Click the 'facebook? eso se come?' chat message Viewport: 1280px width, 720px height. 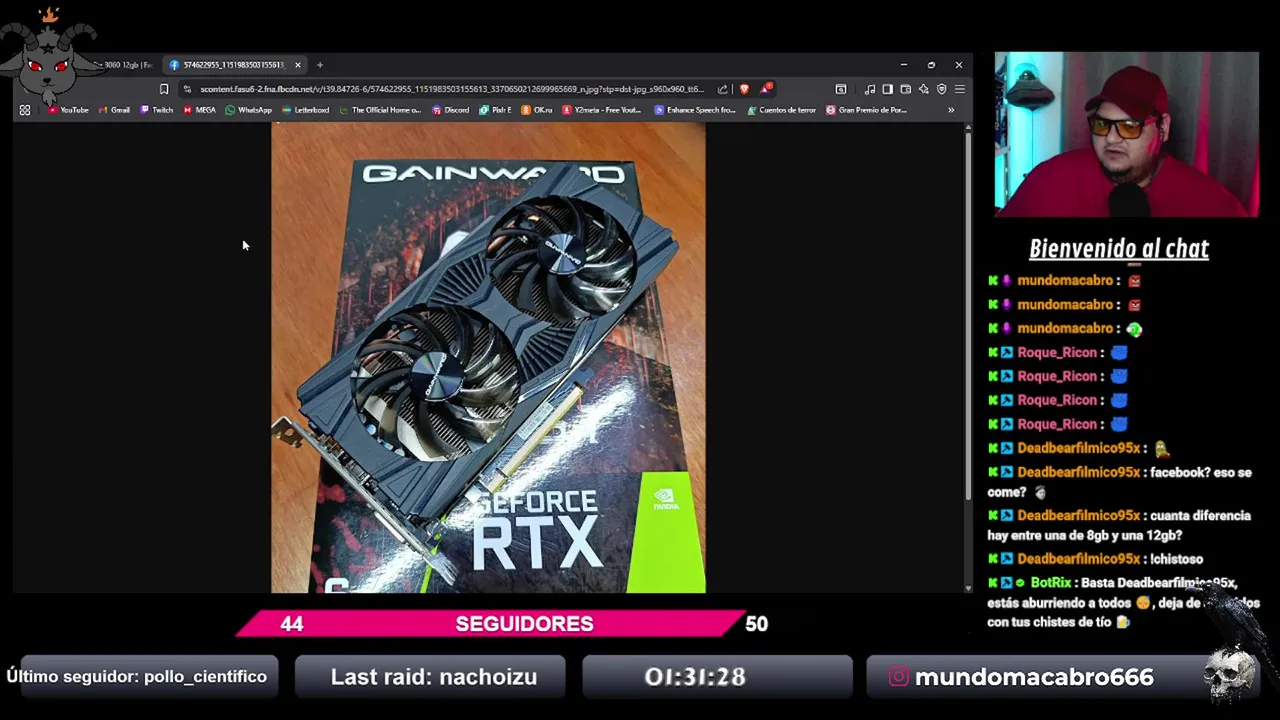1119,482
